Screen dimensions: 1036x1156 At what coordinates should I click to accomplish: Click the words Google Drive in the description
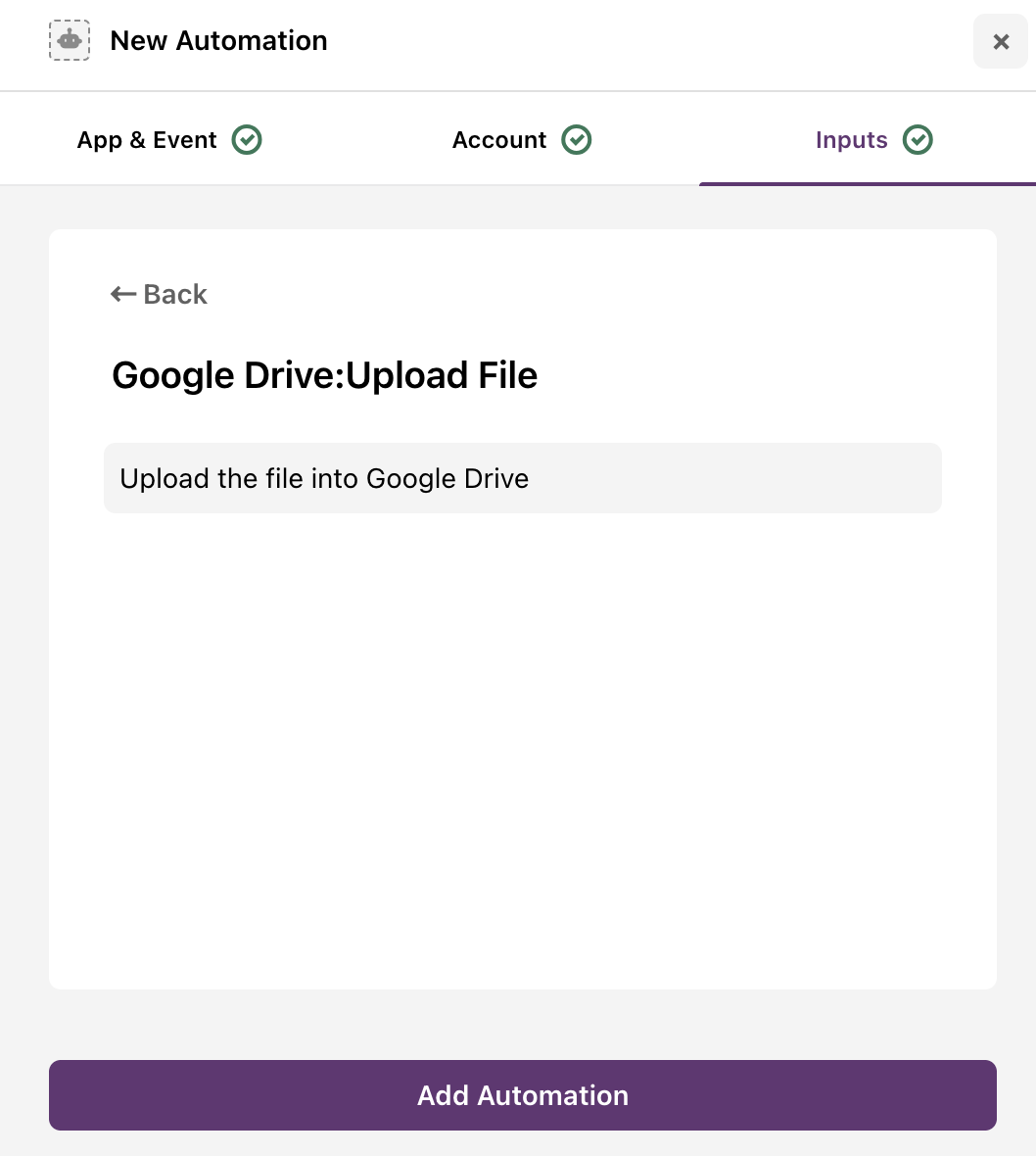(447, 478)
